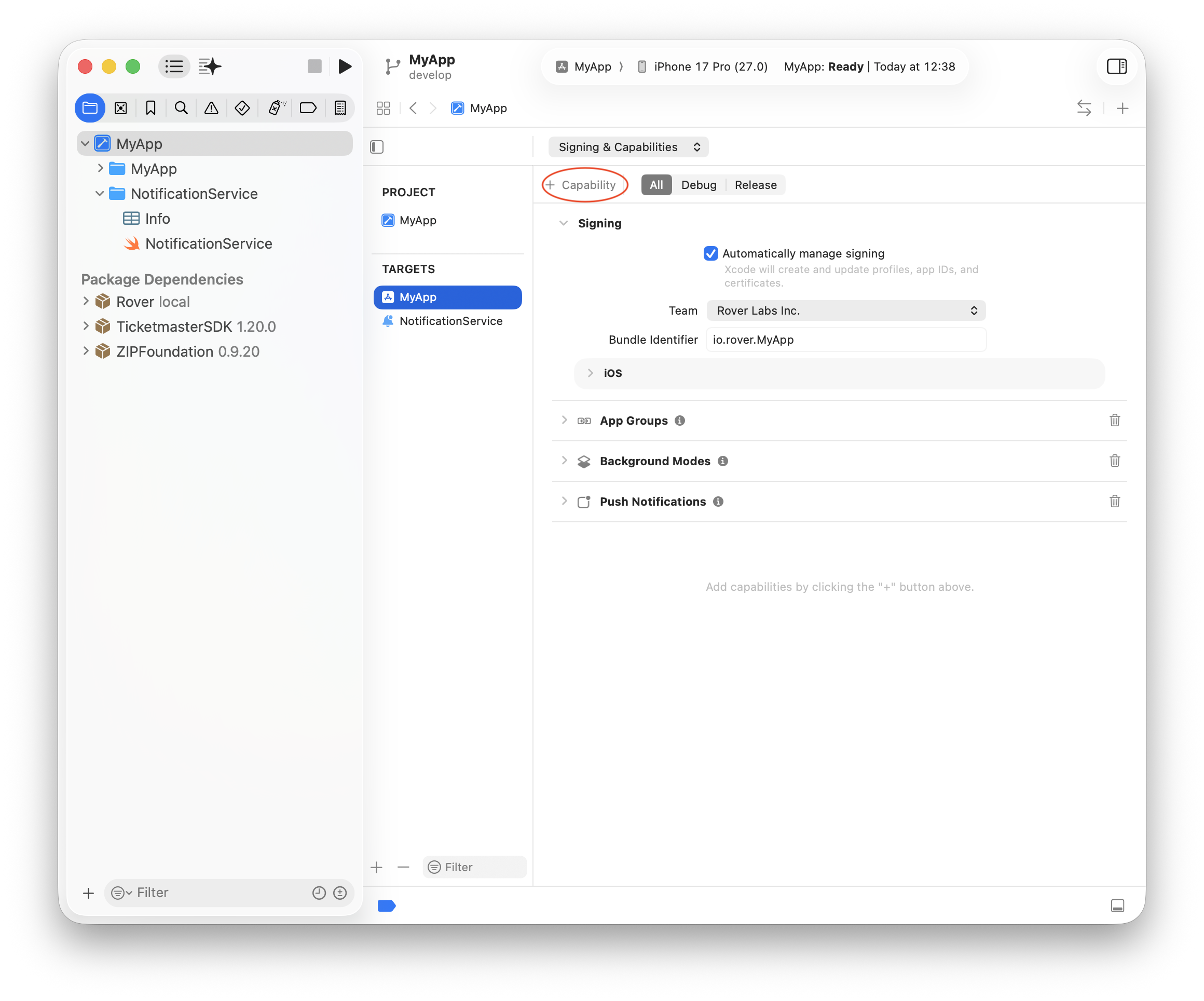The height and width of the screenshot is (1001, 1204).
Task: Expand the ZIPFoundation package
Action: [86, 351]
